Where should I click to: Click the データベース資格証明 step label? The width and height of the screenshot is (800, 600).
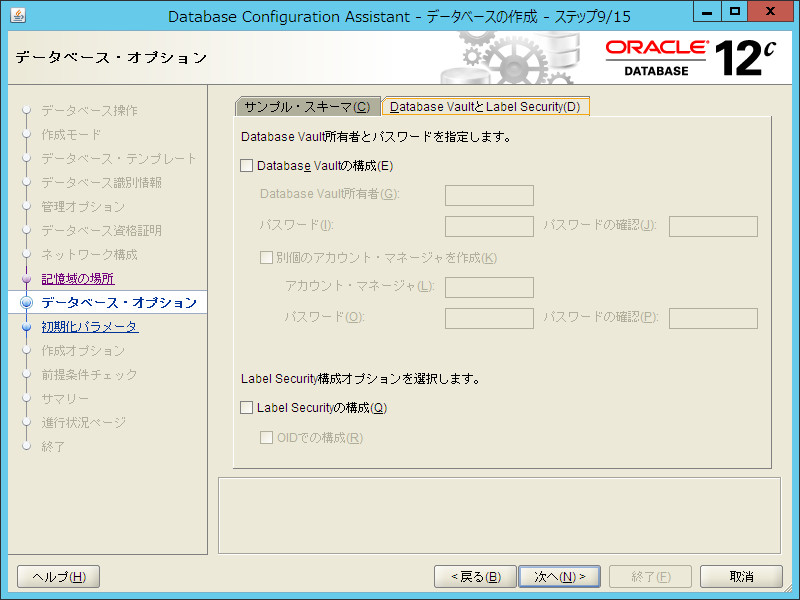(102, 231)
